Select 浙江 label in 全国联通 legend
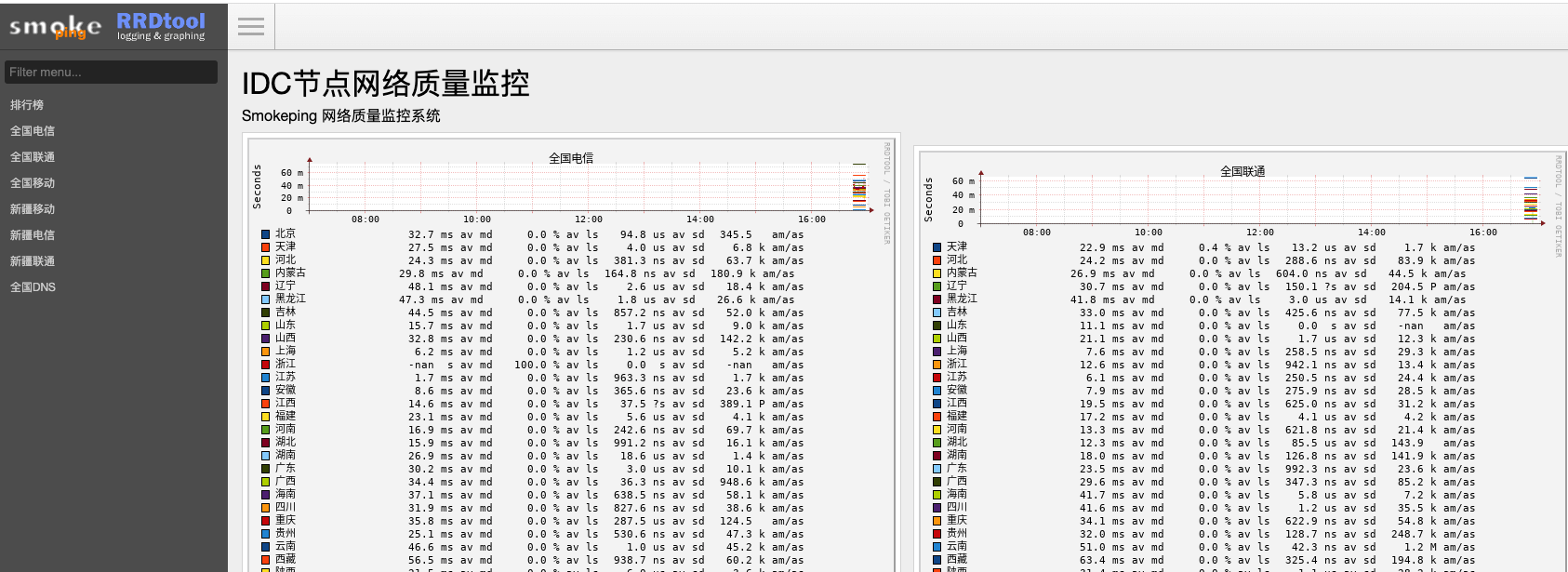The height and width of the screenshot is (572, 1568). click(x=957, y=365)
